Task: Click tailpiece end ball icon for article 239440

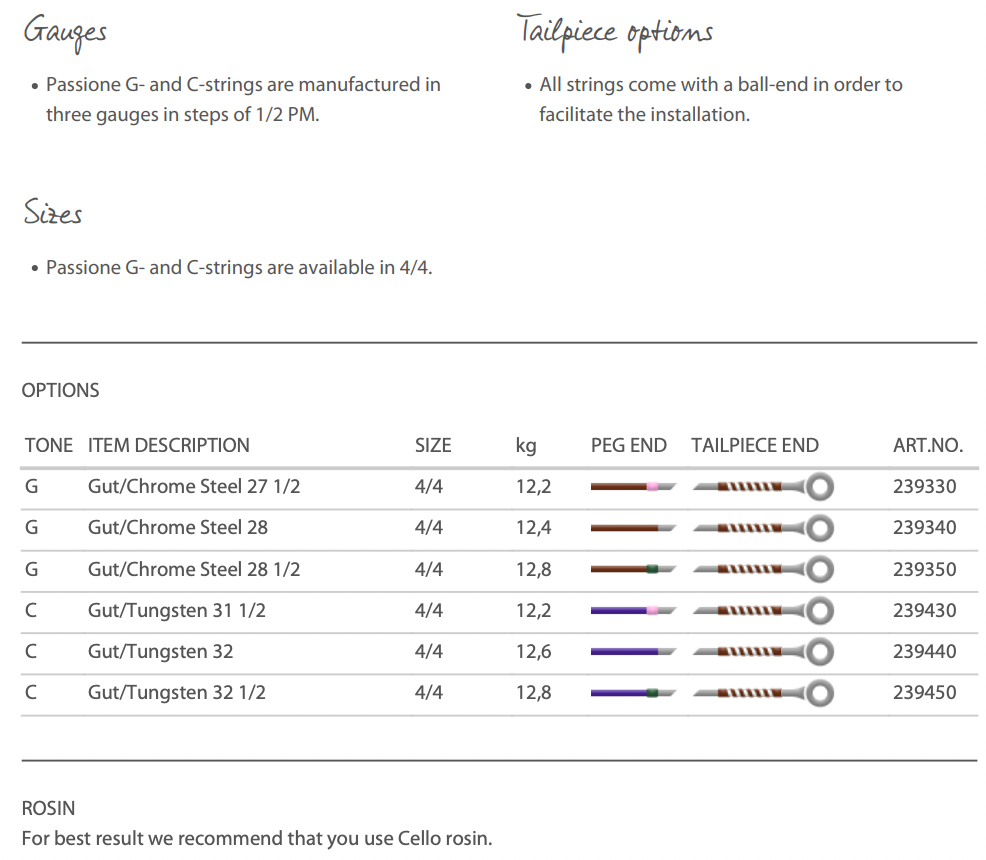Action: pos(820,651)
